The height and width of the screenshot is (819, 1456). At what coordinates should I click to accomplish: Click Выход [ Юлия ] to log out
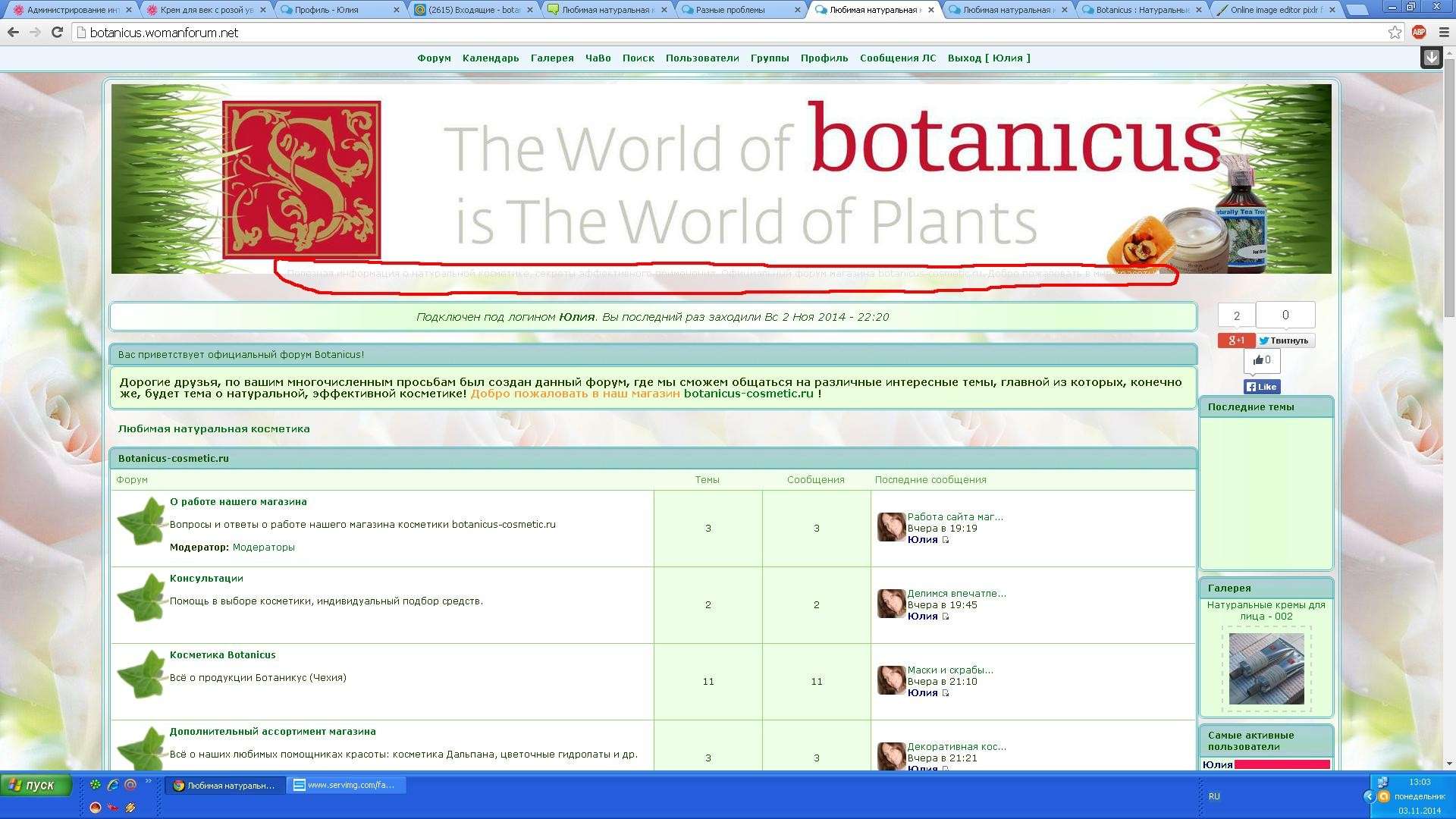point(989,58)
